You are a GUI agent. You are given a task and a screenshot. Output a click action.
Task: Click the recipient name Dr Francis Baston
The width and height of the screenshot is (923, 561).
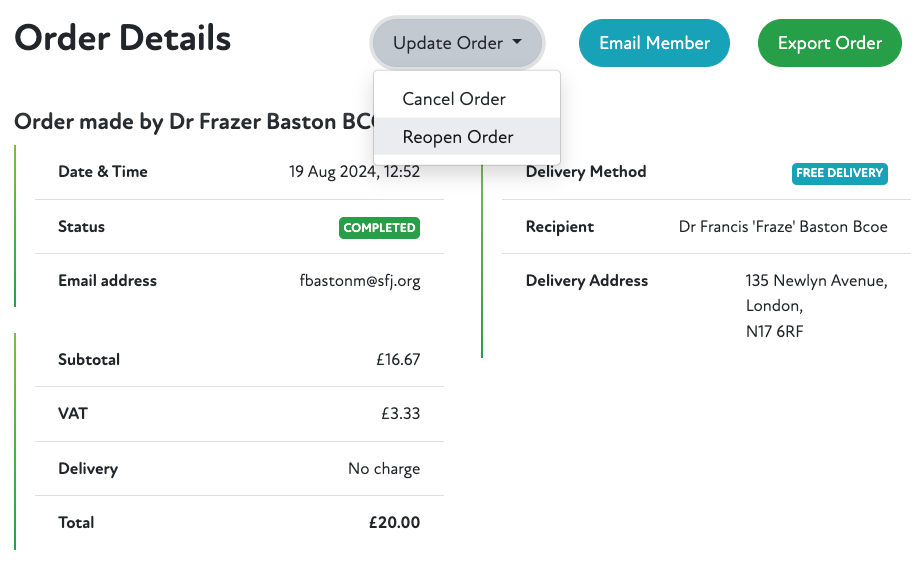pos(783,227)
